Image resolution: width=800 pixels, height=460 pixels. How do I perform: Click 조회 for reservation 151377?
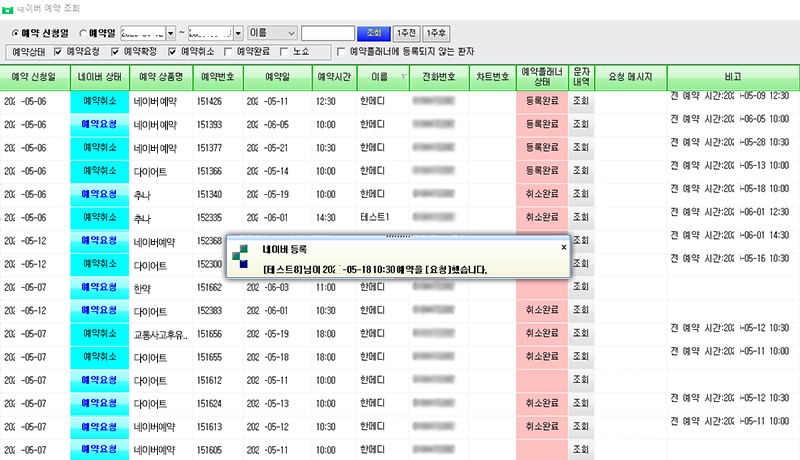coord(581,147)
